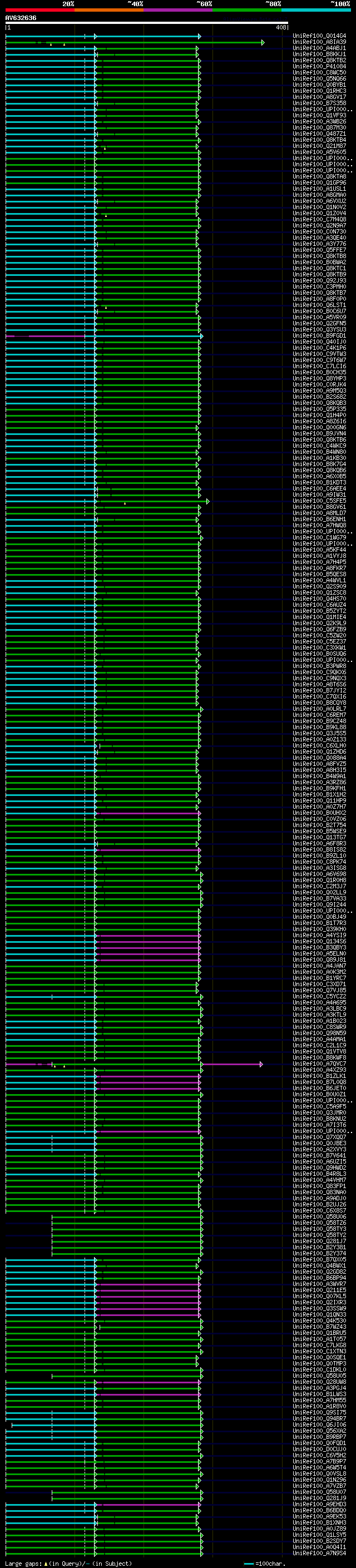
Task: Click hit label UniRef100_C3XD71
Action: point(319,983)
